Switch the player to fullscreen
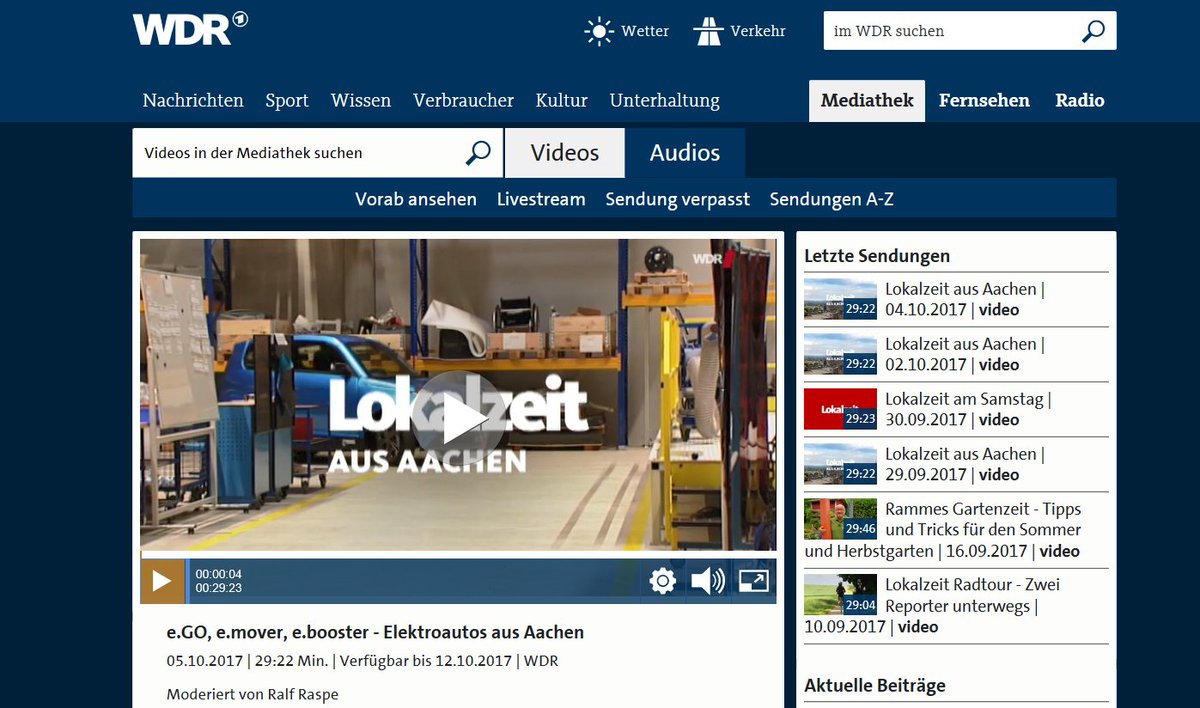The width and height of the screenshot is (1200, 708). 753,581
